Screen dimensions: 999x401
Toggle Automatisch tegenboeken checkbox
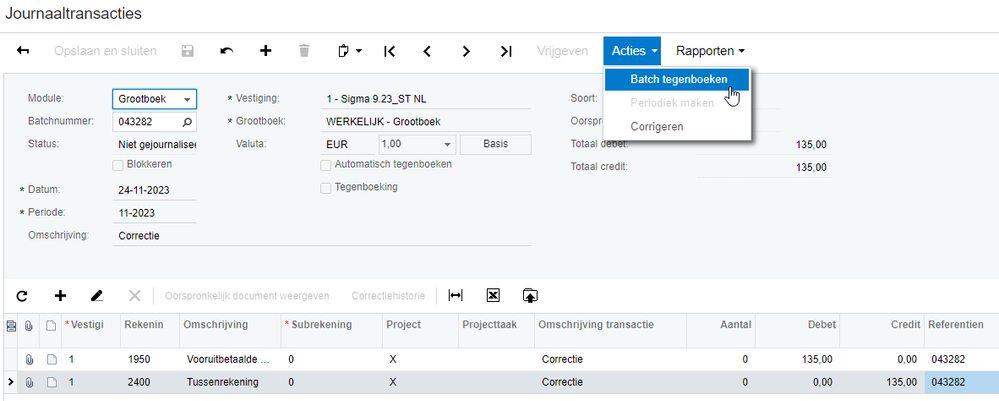click(326, 165)
